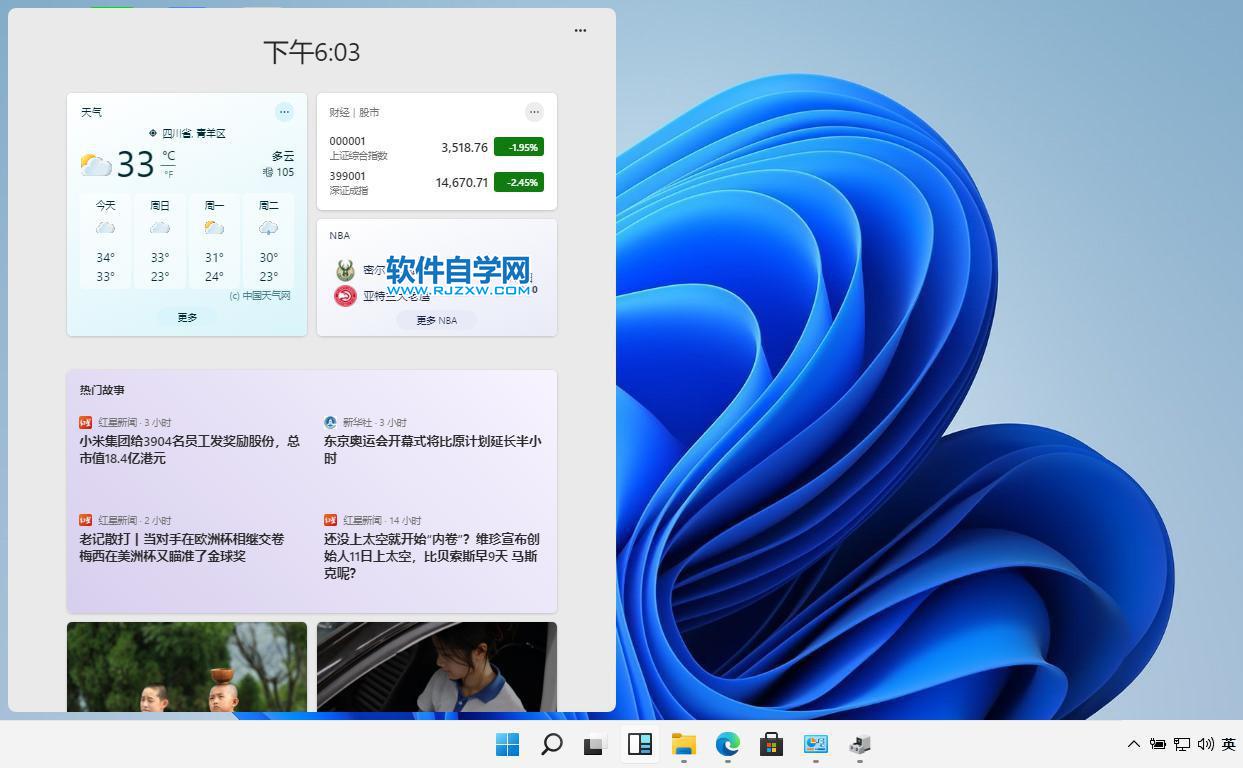Switch temperature unit to °F
This screenshot has width=1243, height=768.
point(169,174)
